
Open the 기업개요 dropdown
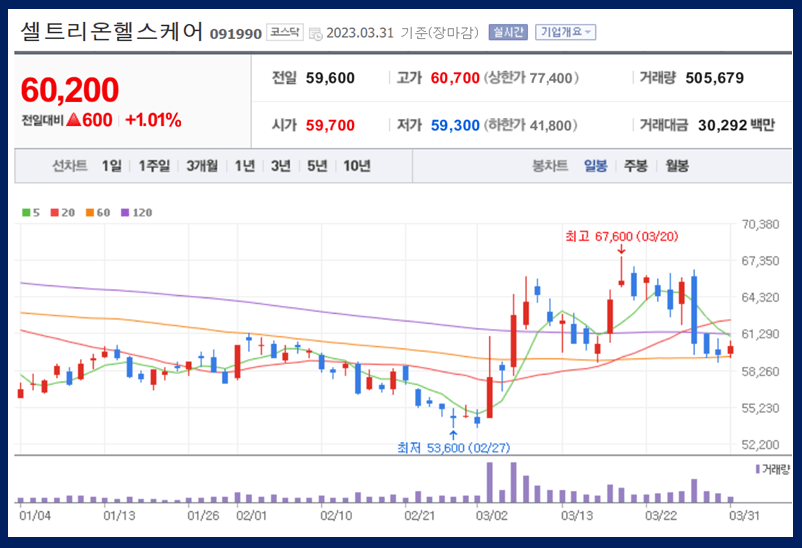(565, 32)
